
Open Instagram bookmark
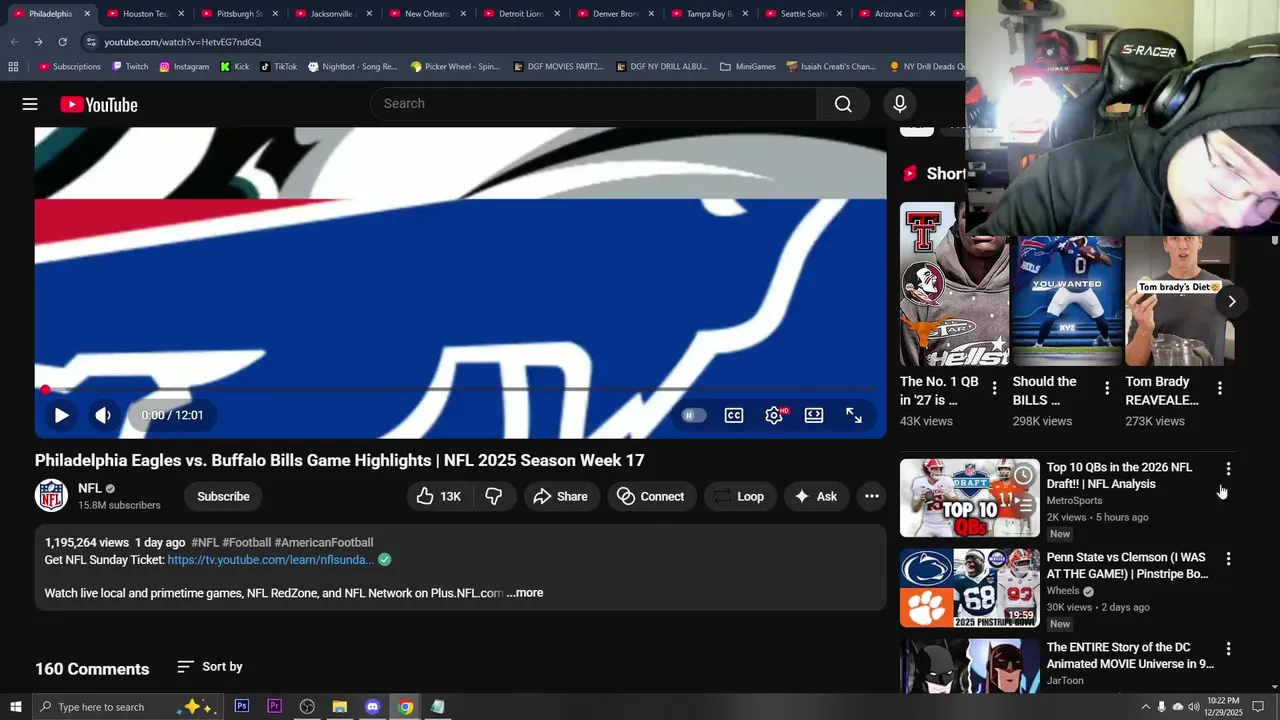point(184,67)
